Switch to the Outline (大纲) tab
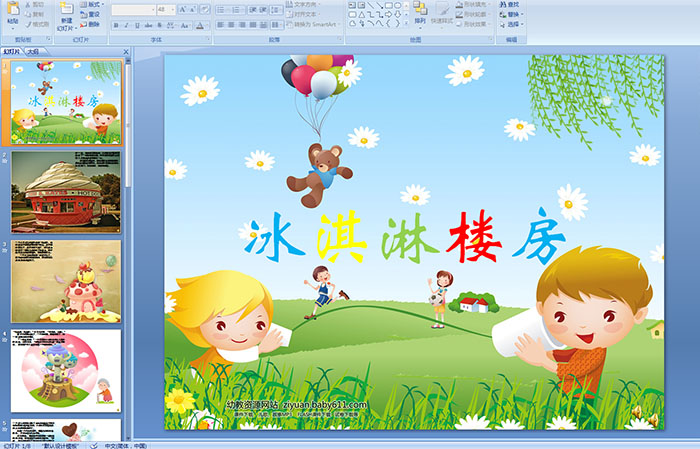This screenshot has width=700, height=449. pos(33,50)
